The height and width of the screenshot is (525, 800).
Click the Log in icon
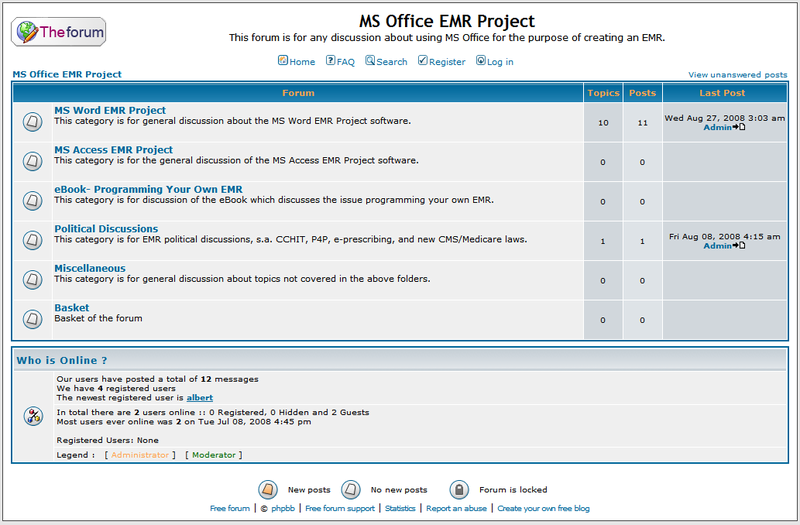(x=481, y=60)
